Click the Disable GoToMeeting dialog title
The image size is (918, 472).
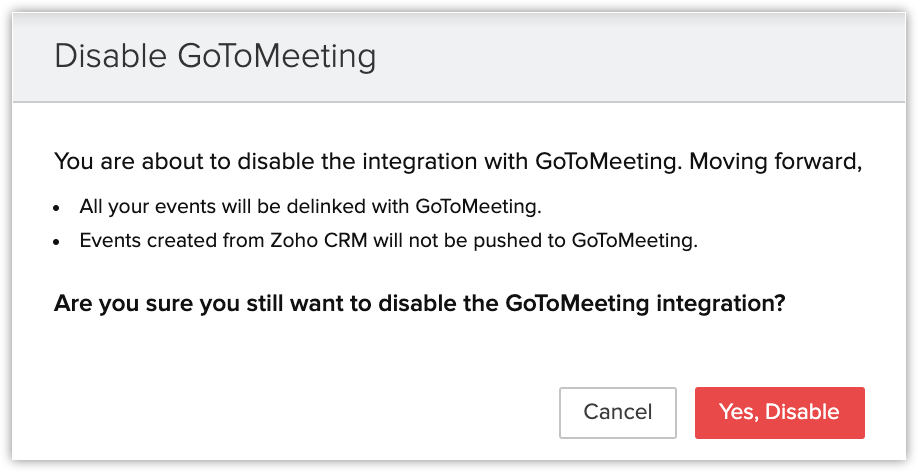click(215, 56)
